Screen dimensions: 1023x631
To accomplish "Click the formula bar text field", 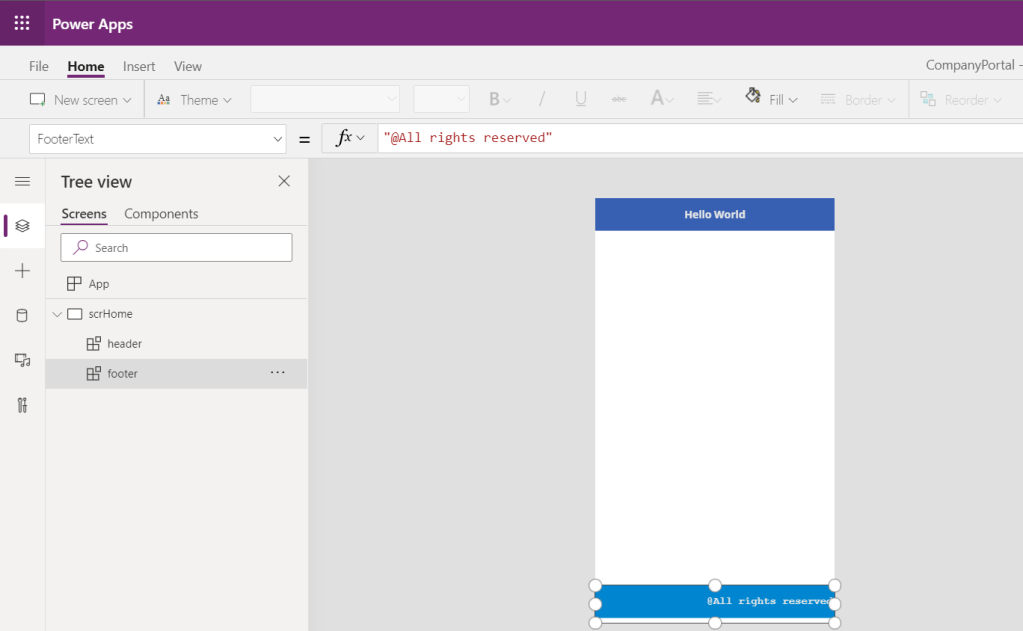I will pyautogui.click(x=700, y=138).
